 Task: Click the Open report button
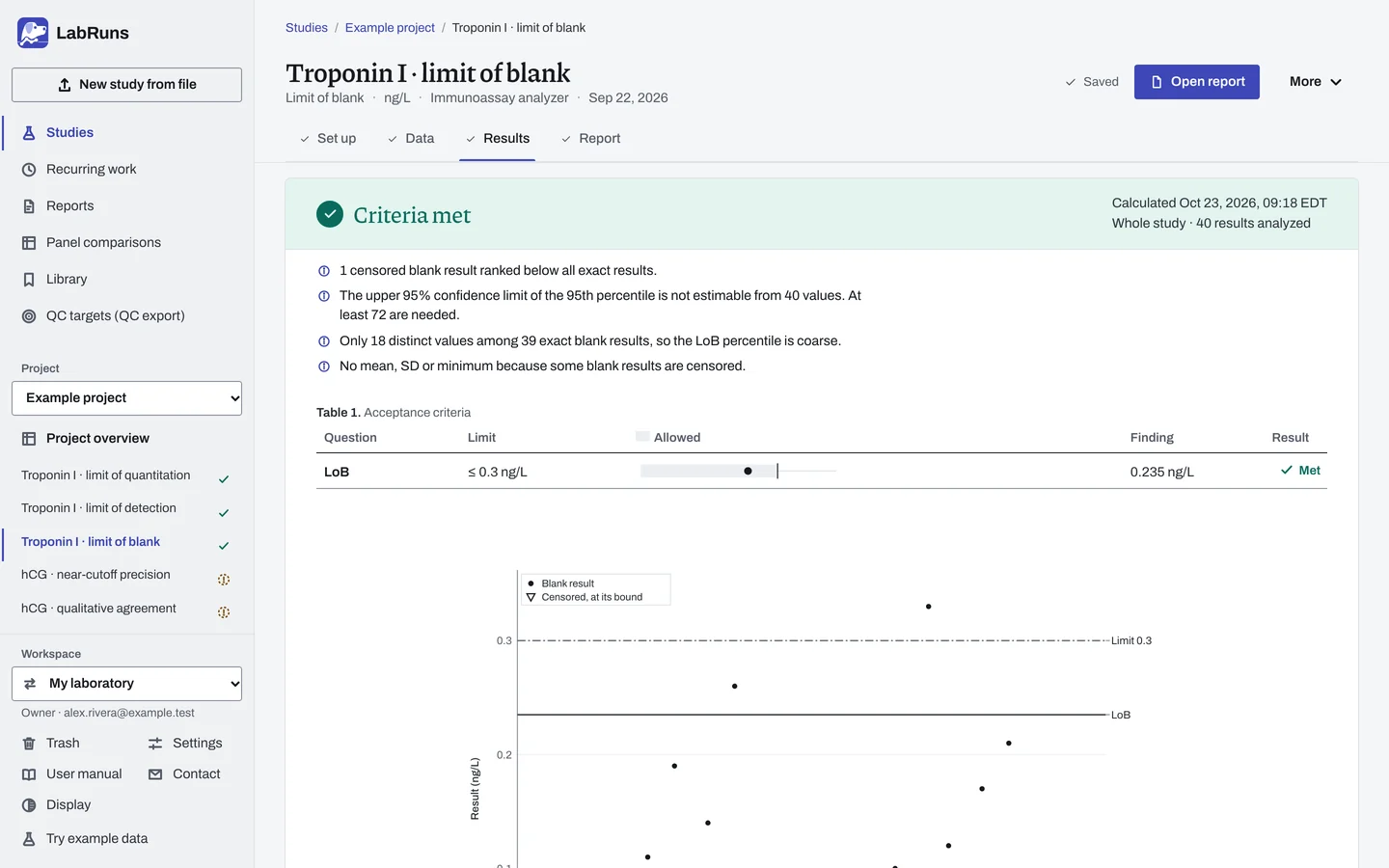pyautogui.click(x=1197, y=82)
